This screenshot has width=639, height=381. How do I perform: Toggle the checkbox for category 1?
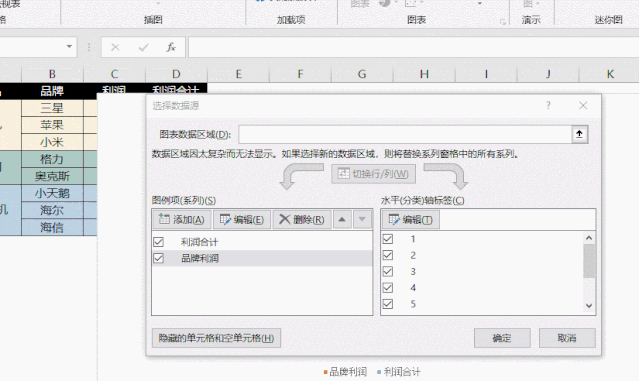tap(388, 239)
